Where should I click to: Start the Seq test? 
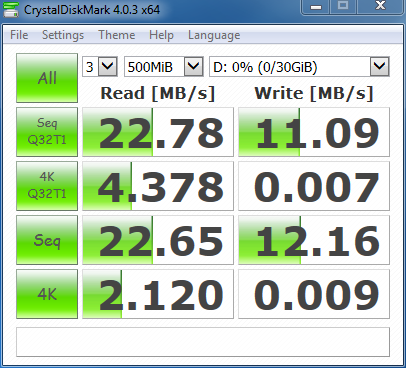pos(47,240)
